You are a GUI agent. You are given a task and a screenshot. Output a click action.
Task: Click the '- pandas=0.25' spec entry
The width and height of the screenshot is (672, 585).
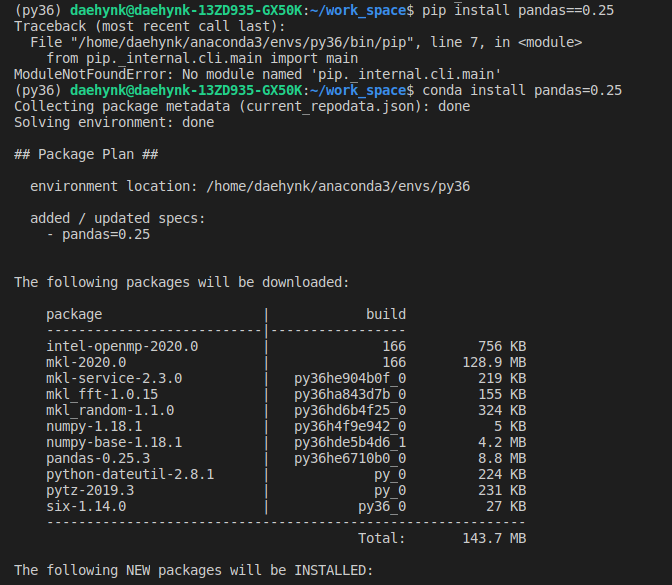click(x=98, y=234)
